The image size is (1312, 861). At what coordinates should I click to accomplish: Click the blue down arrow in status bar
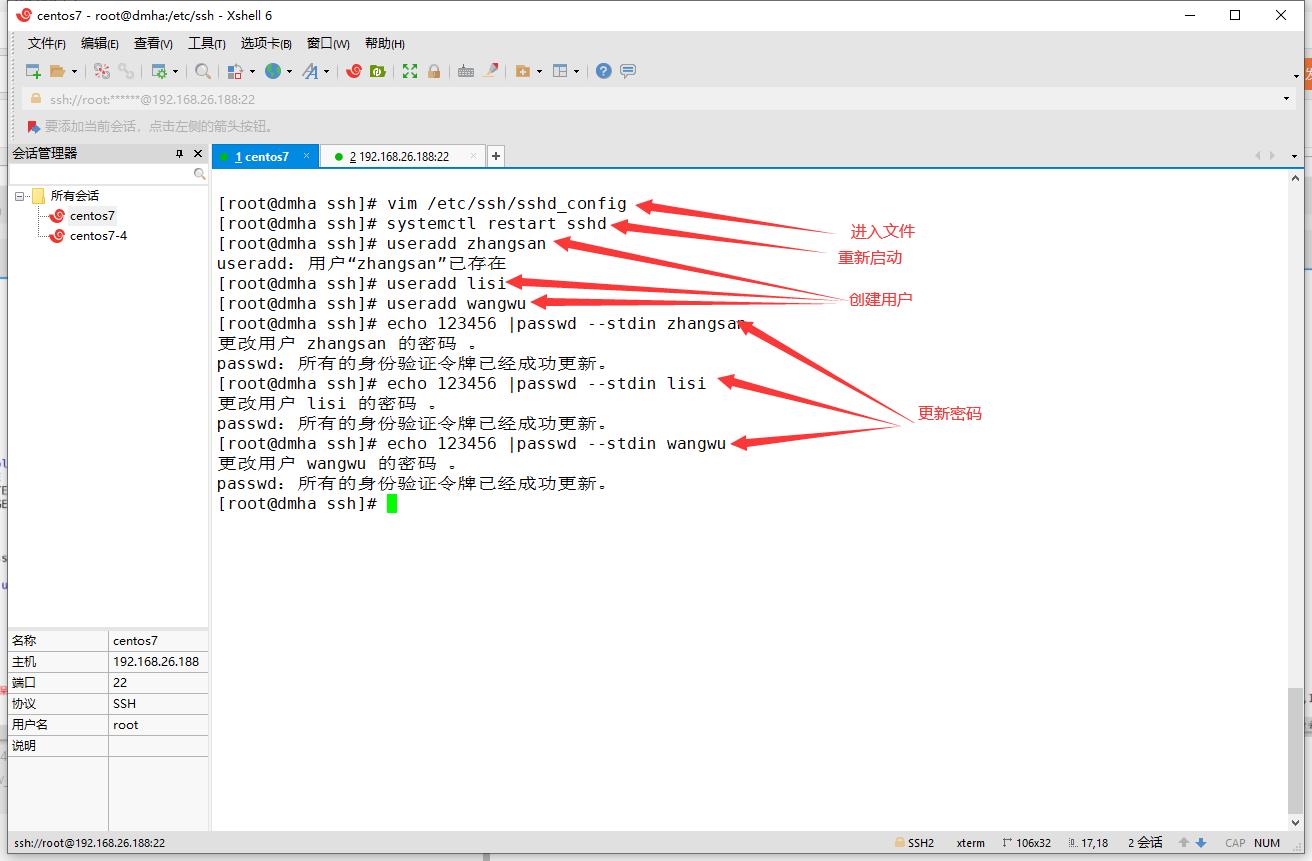point(1201,843)
